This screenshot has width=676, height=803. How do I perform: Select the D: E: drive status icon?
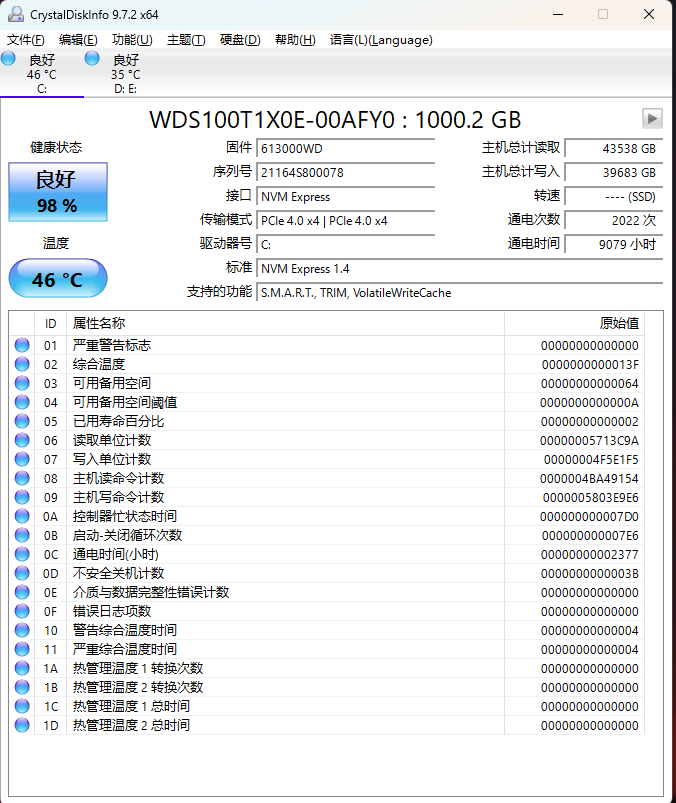[x=92, y=59]
